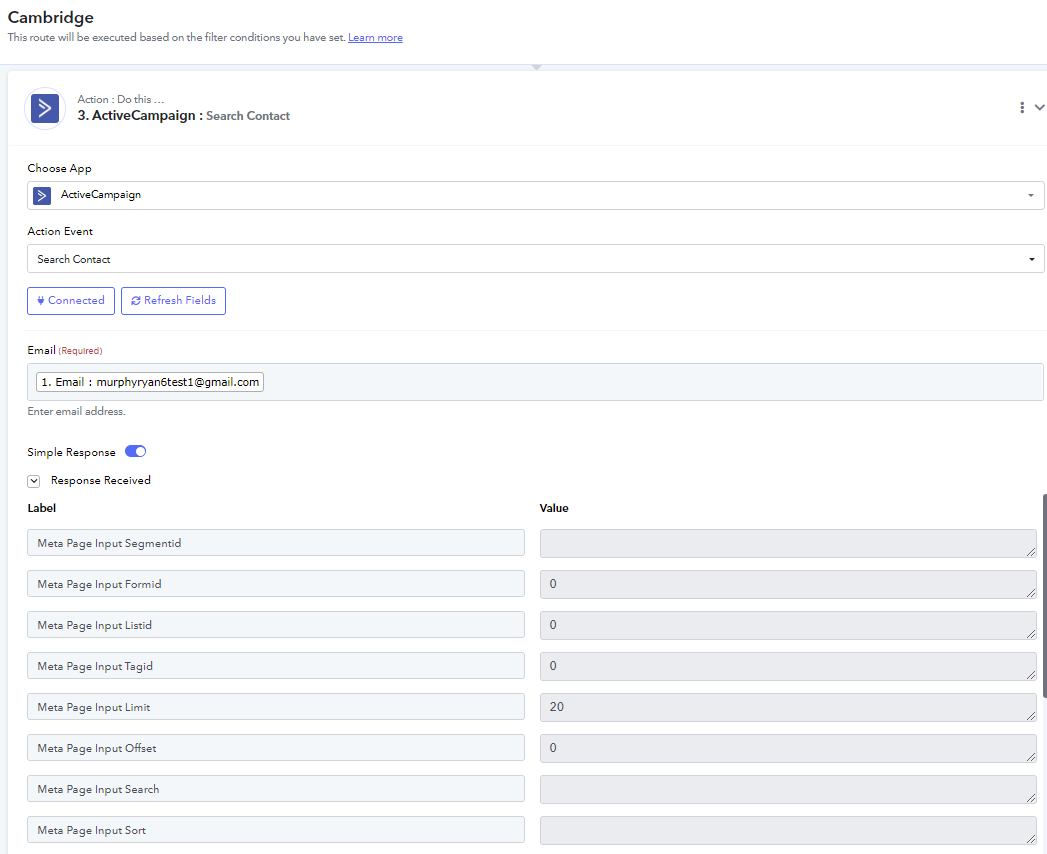Image resolution: width=1047 pixels, height=854 pixels.
Task: Click the value box for Meta Page Input Search
Action: [788, 789]
